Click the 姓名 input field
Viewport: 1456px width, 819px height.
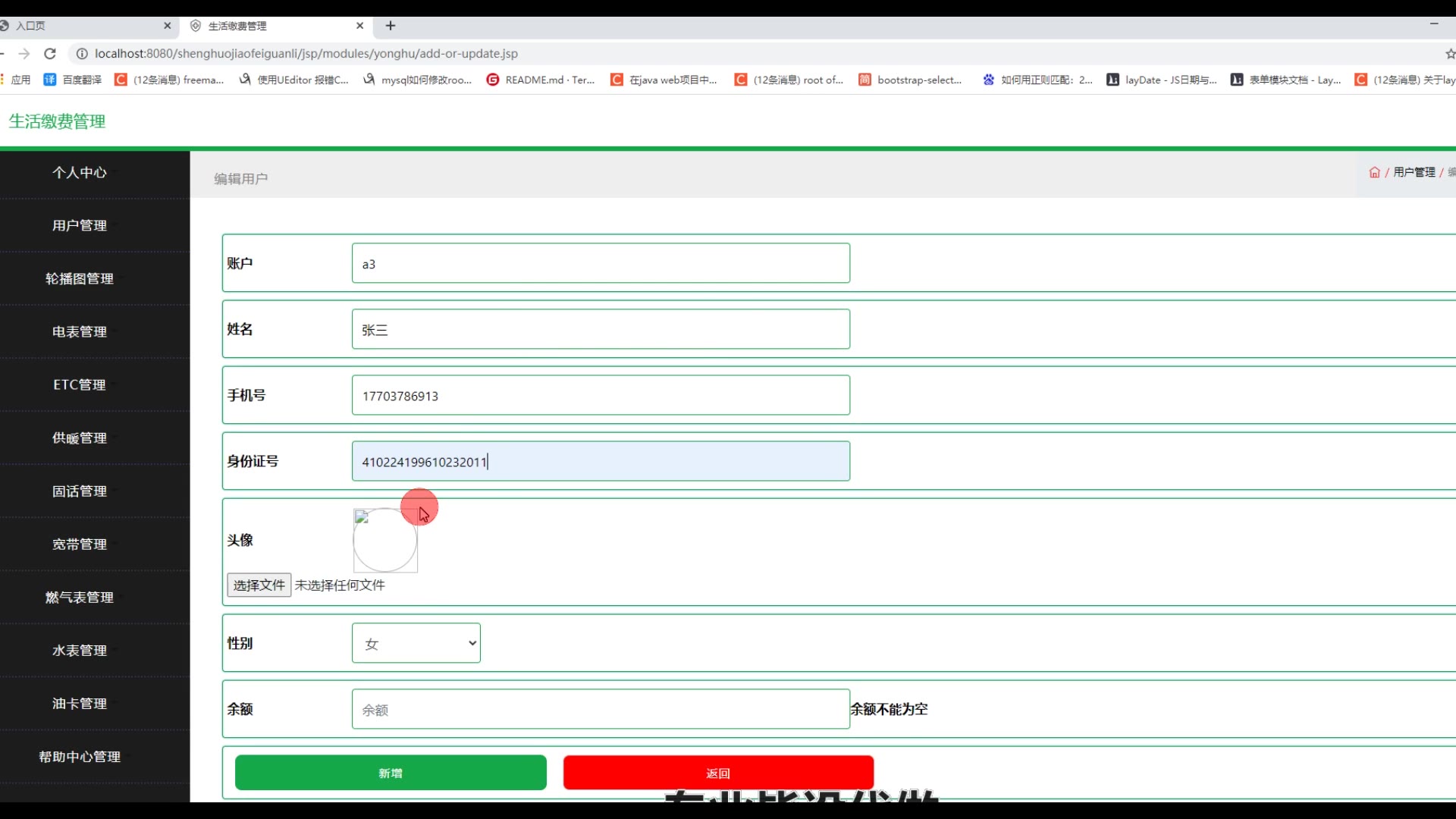601,329
